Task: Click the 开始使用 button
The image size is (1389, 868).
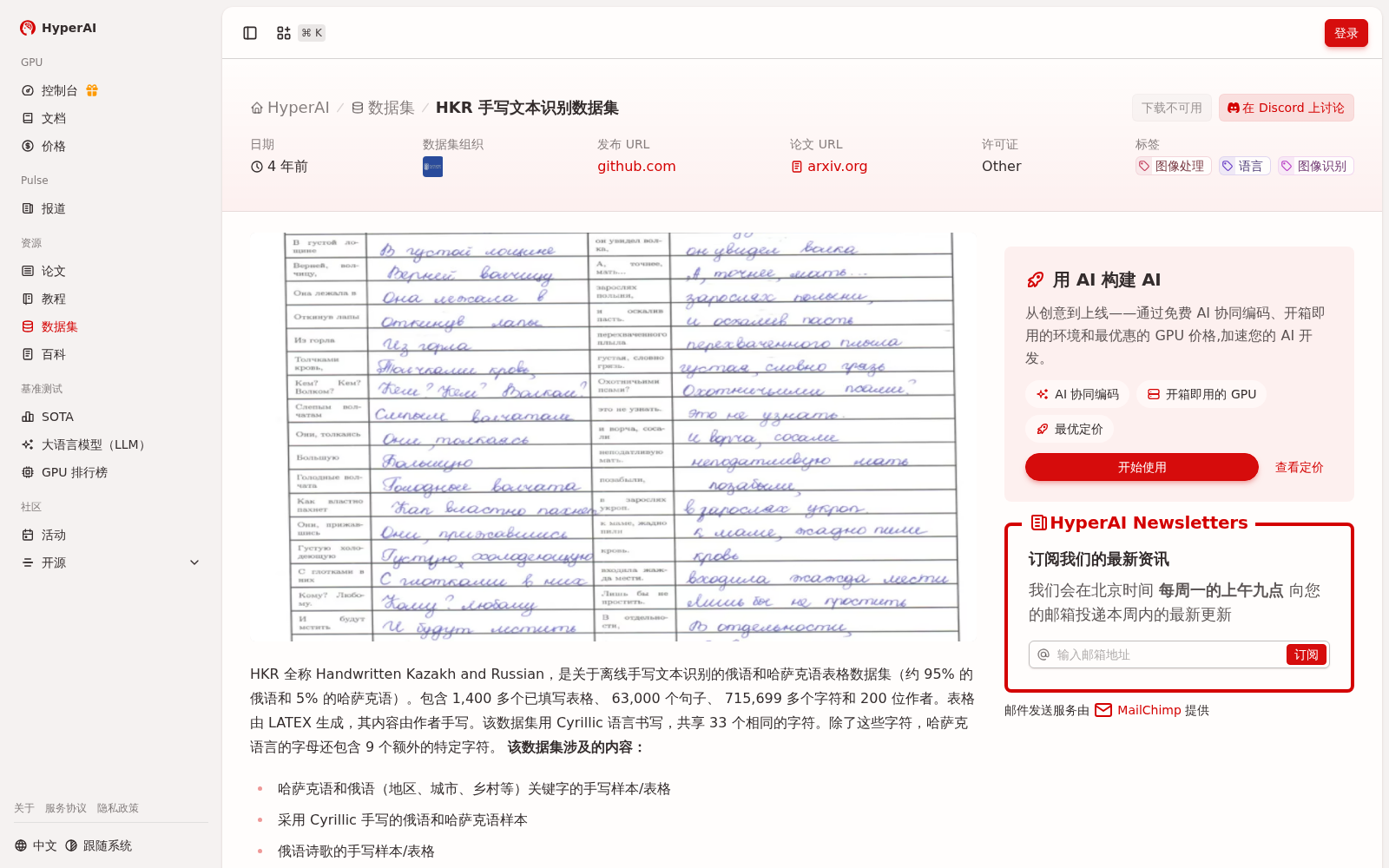Action: tap(1142, 467)
